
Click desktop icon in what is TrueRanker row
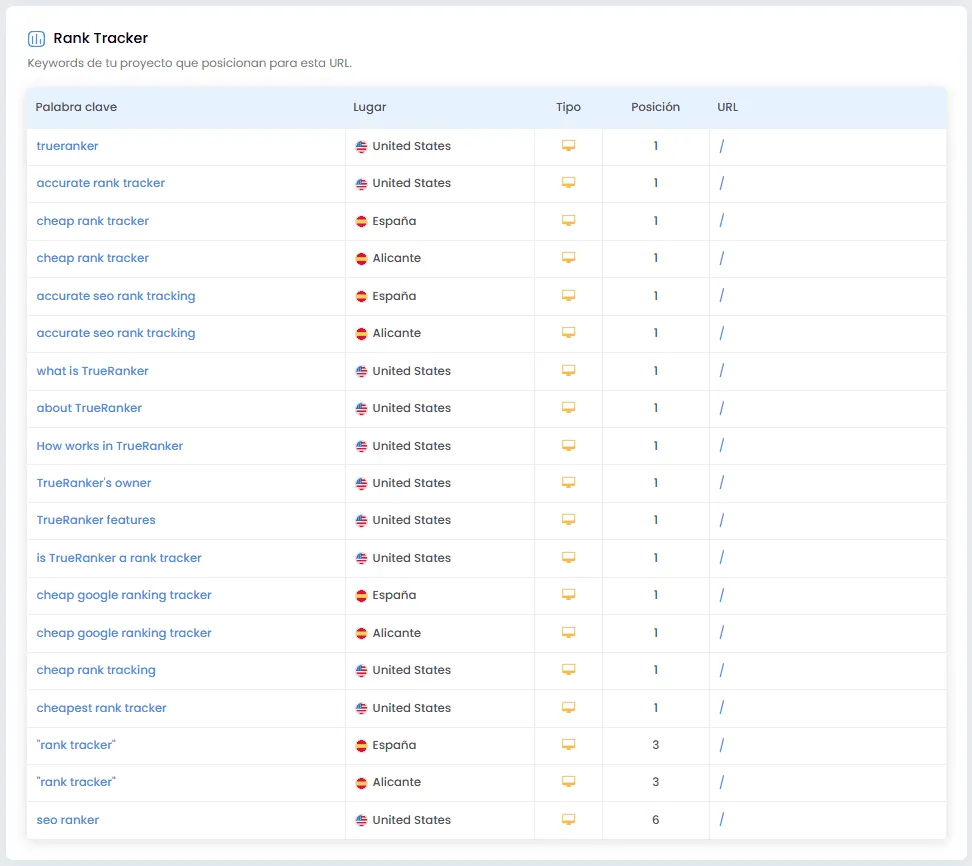point(568,371)
